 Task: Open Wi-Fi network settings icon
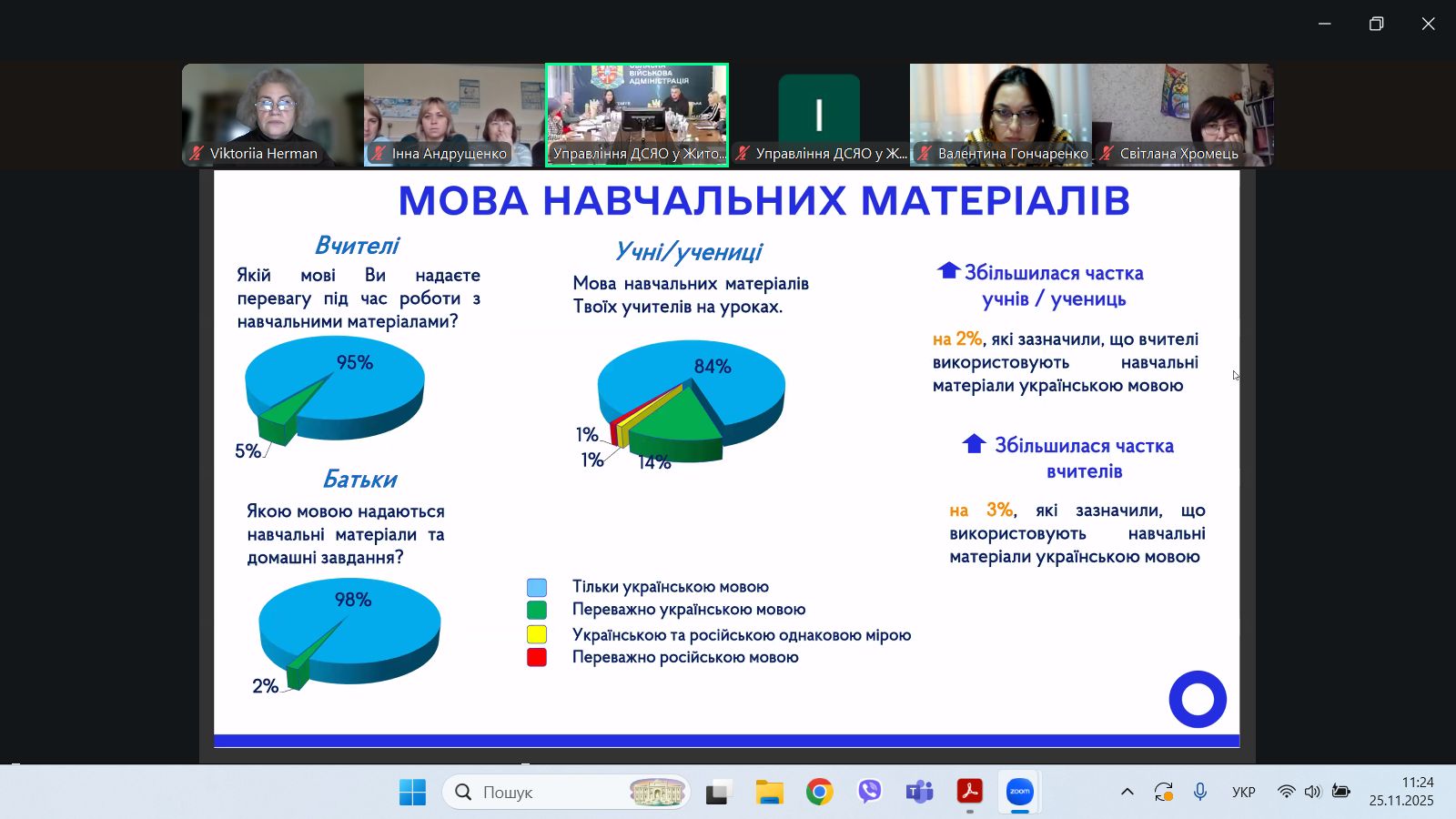coord(1286,792)
